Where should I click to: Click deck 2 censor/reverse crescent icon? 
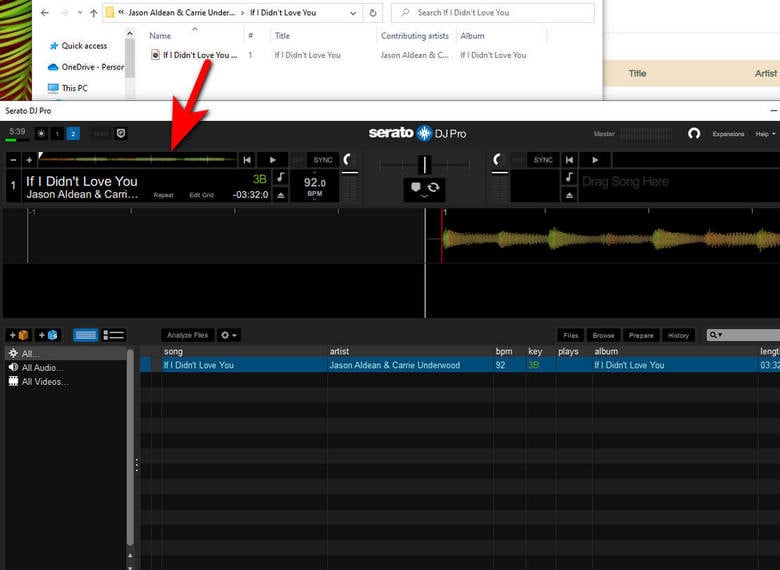(497, 160)
